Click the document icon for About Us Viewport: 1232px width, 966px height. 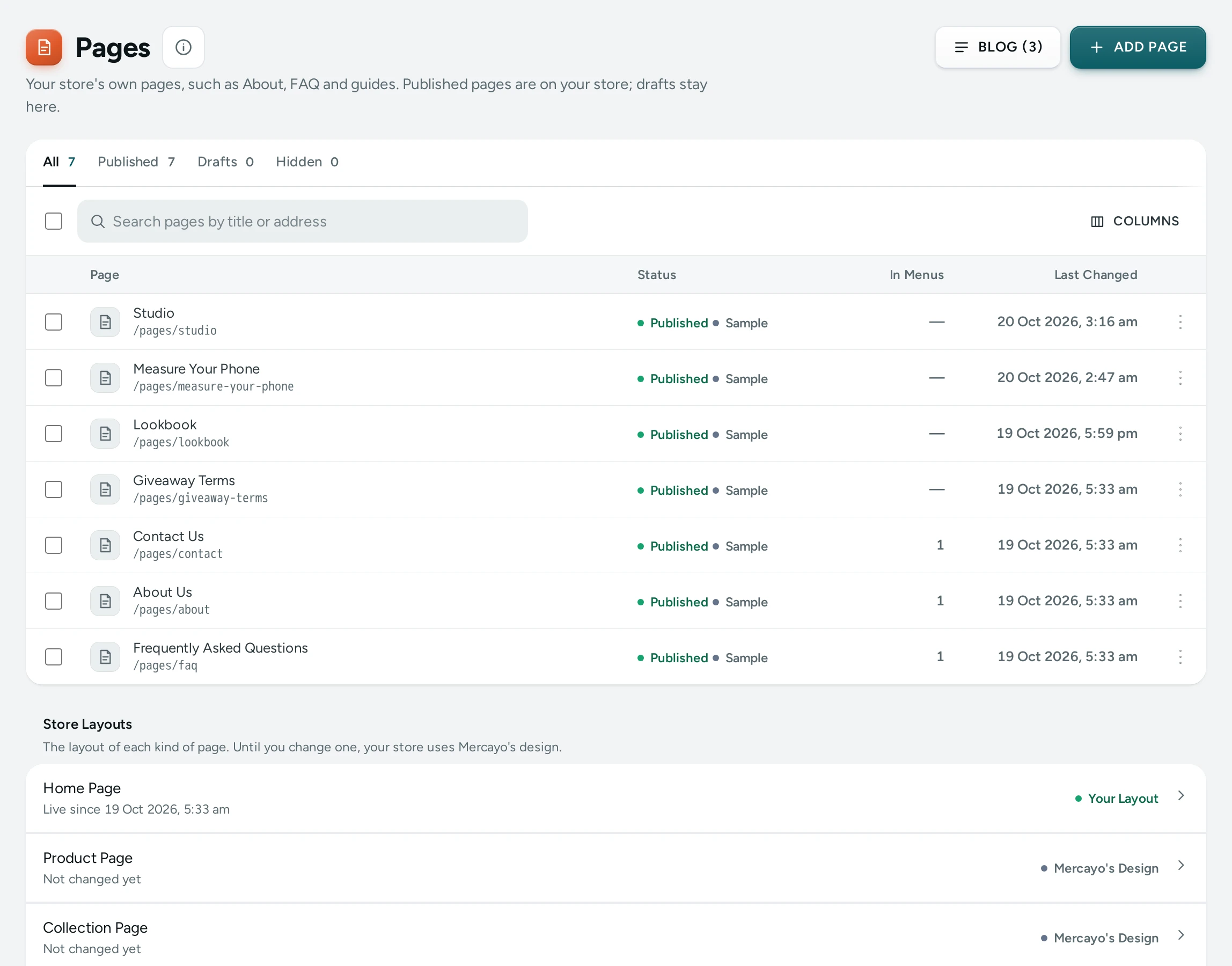point(105,601)
